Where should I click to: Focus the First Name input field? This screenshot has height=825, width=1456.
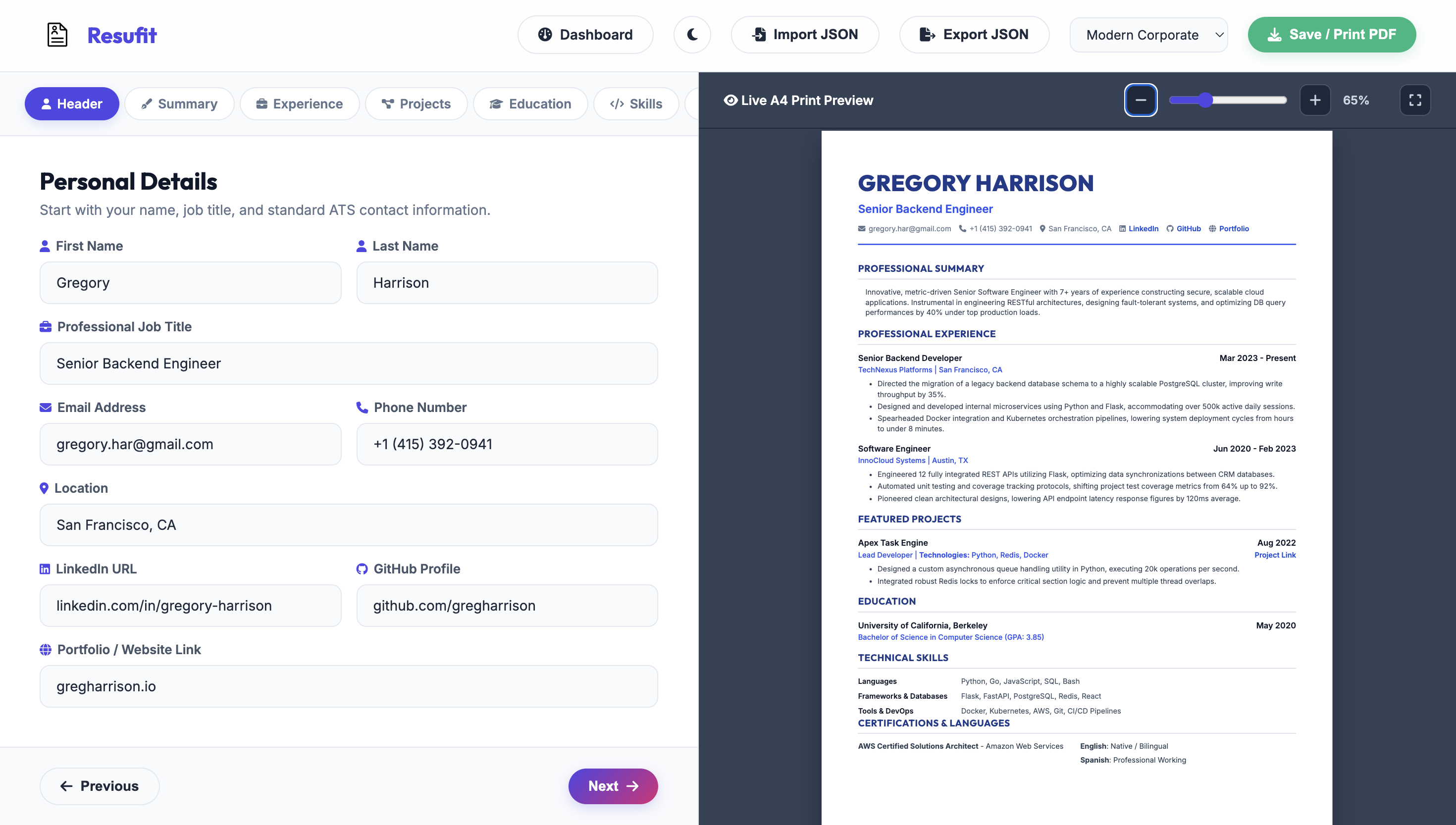(190, 283)
